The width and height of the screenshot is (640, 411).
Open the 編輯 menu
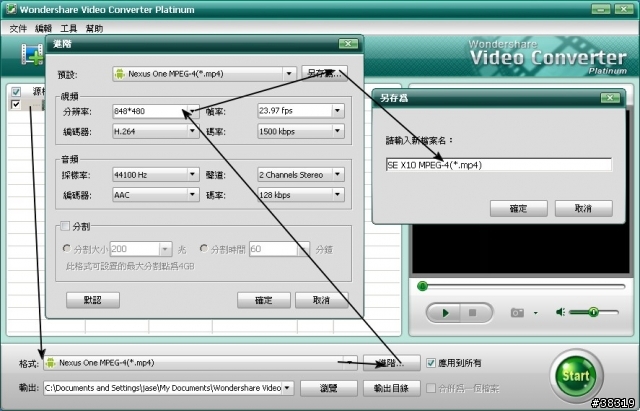coord(43,29)
